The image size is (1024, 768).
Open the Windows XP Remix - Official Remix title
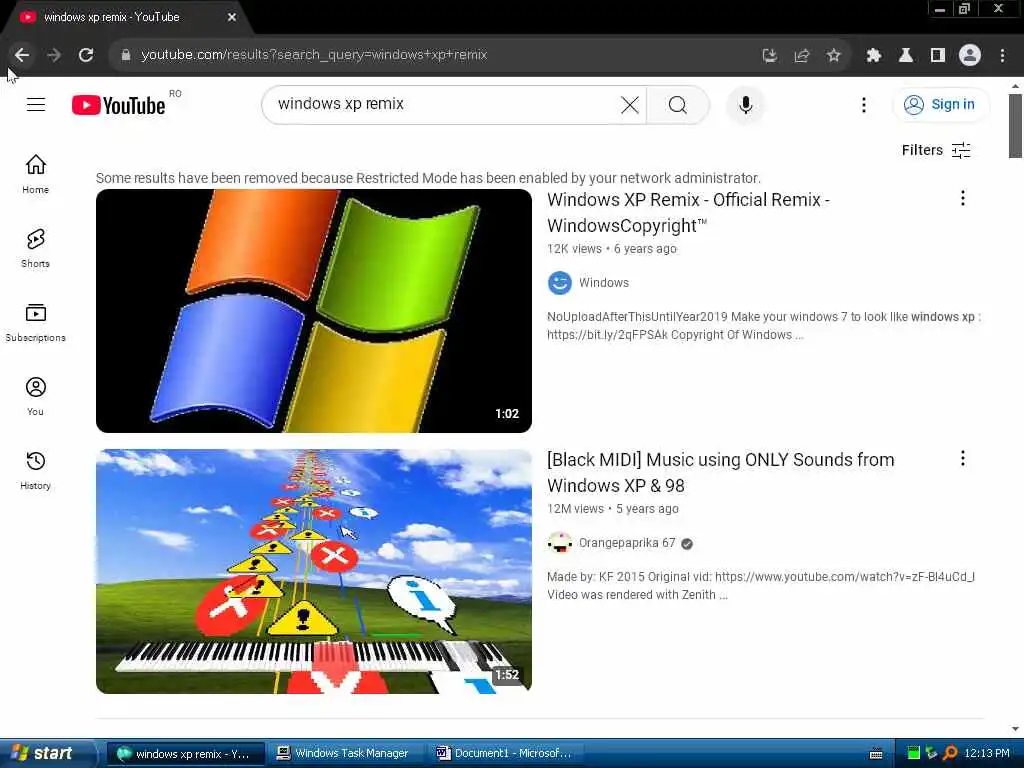point(688,213)
